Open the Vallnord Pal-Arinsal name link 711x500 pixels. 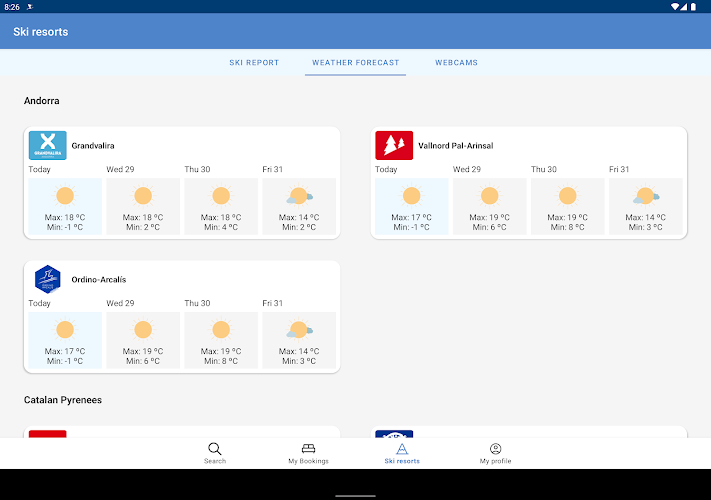[x=455, y=146]
